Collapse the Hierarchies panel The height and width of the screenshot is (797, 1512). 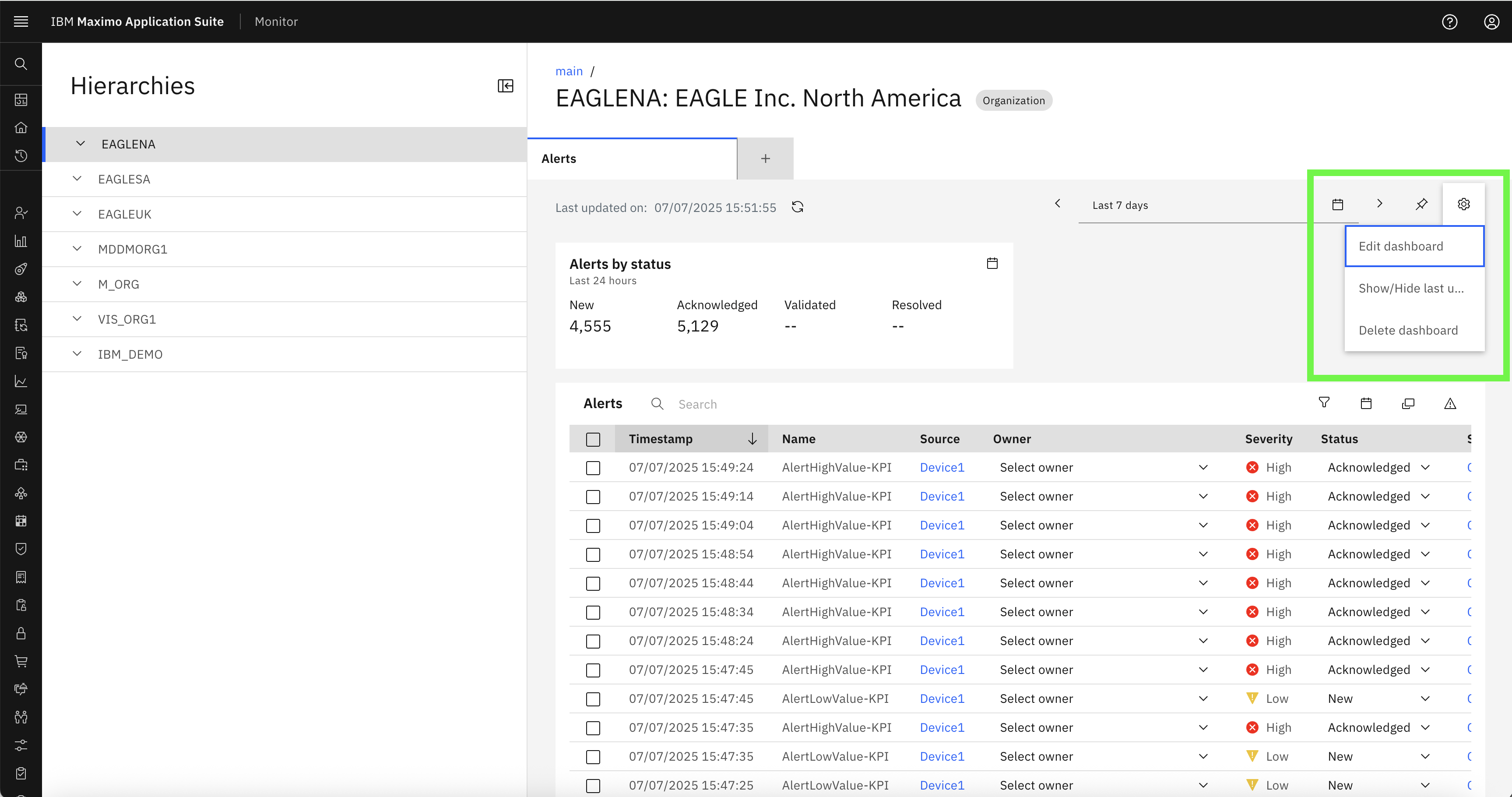coord(505,86)
